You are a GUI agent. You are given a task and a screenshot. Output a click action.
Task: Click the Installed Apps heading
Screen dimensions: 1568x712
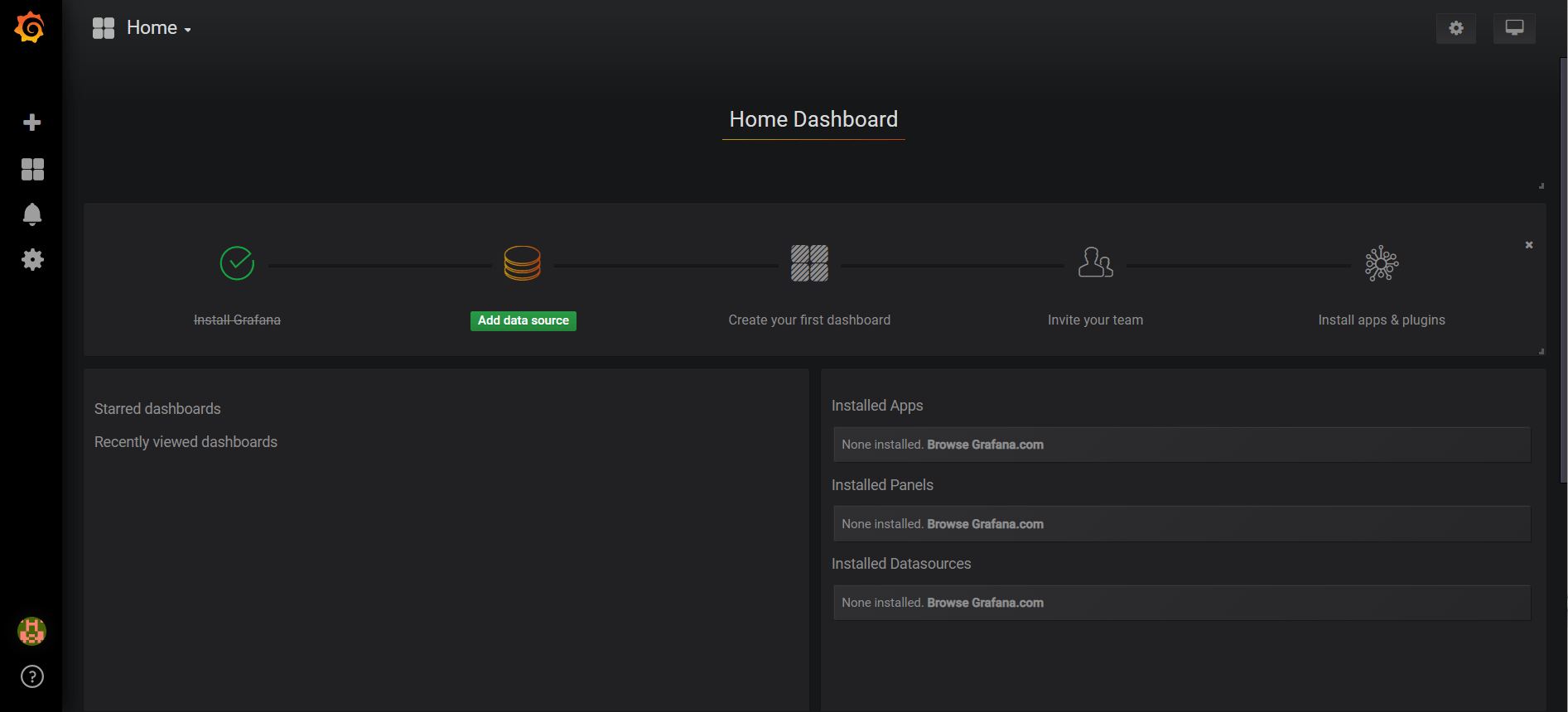click(877, 406)
